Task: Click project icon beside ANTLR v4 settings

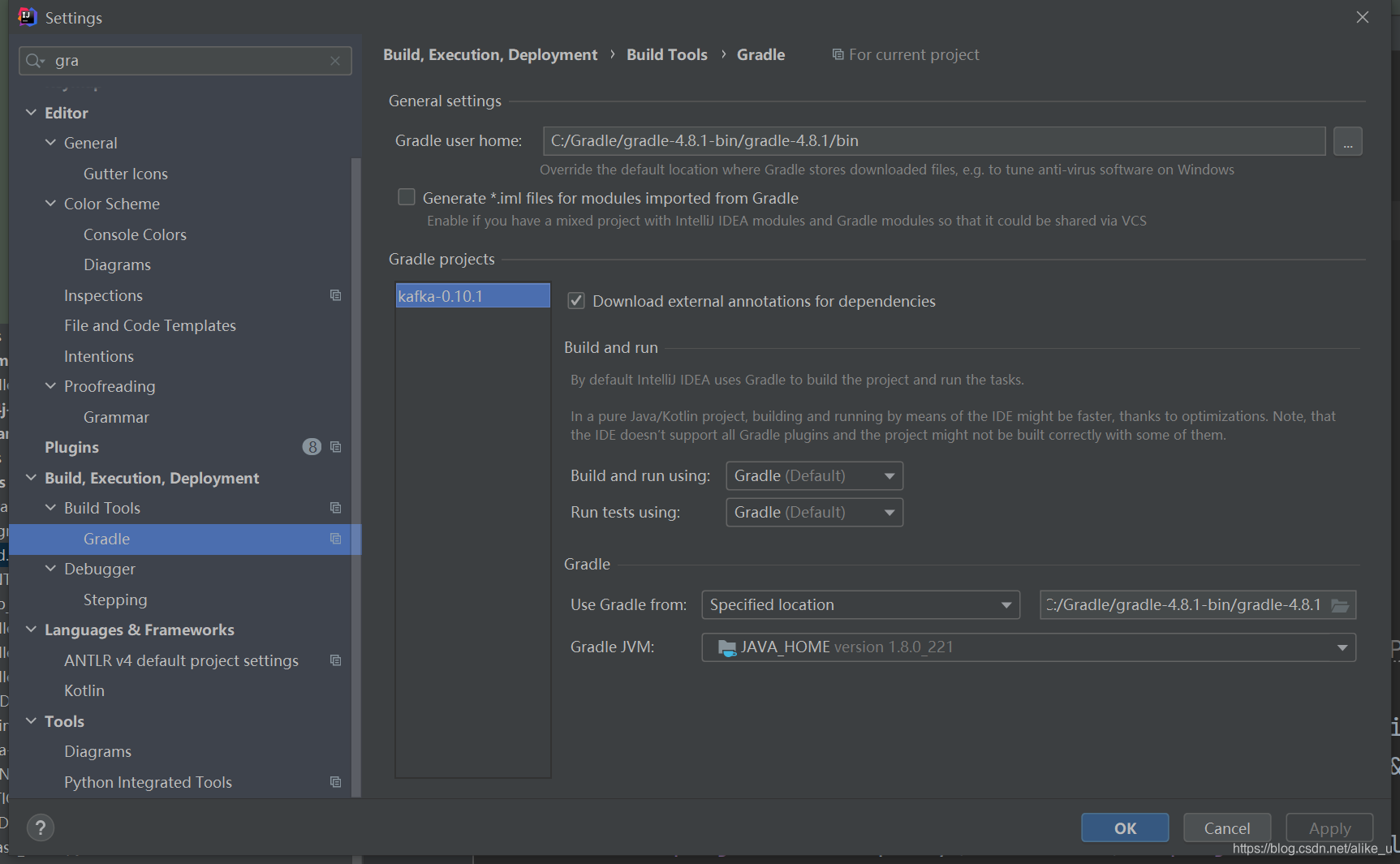Action: point(335,660)
